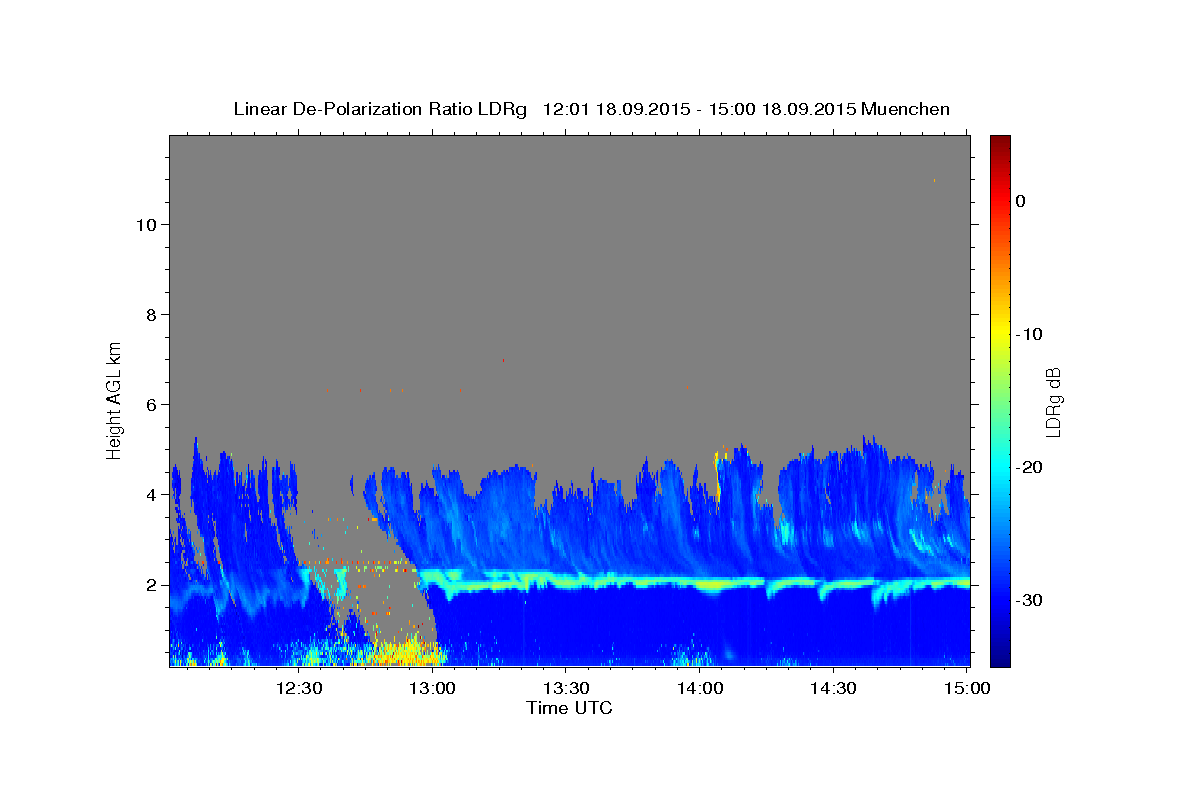This screenshot has height=800, width=1200.
Task: Click the '13:00' time tick label
Action: point(432,688)
